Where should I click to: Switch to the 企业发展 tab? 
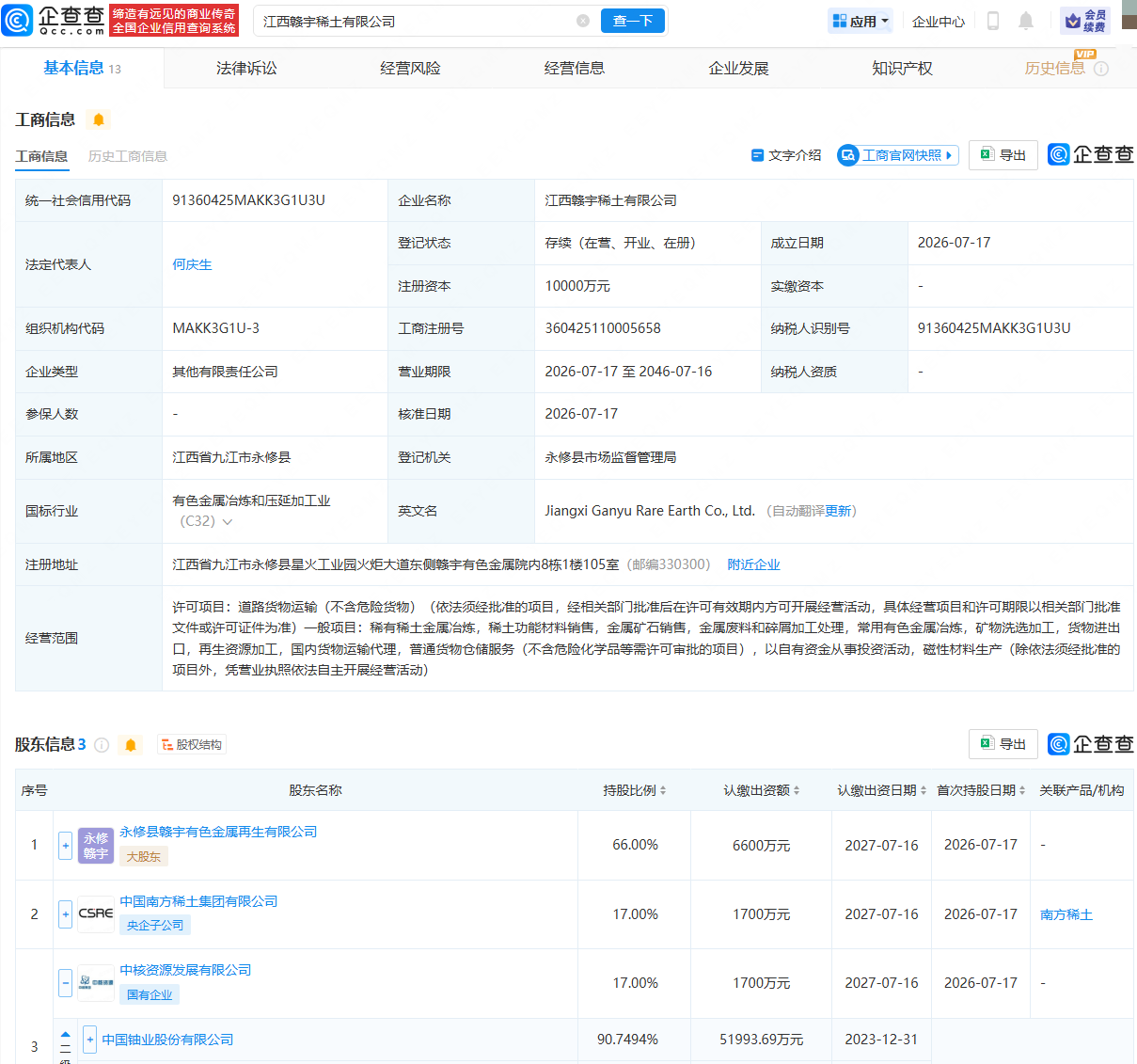[738, 68]
